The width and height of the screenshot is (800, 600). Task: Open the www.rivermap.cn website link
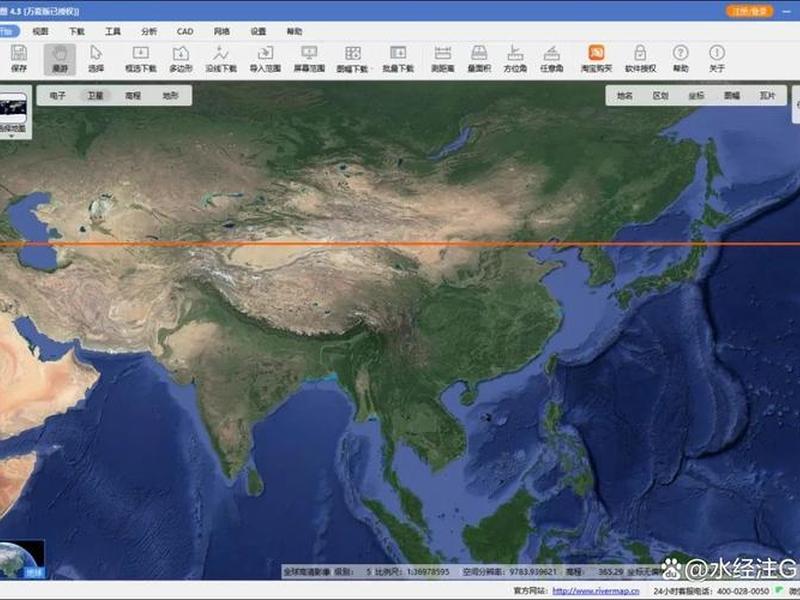[596, 591]
